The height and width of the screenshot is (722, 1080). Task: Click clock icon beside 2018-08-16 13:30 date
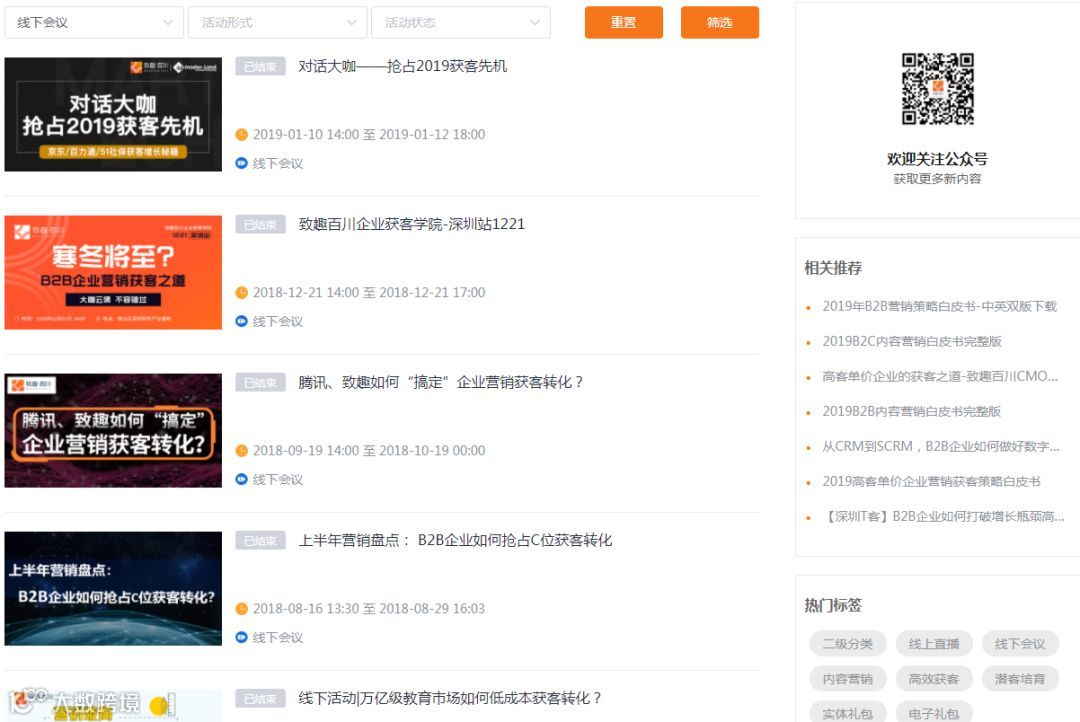241,609
